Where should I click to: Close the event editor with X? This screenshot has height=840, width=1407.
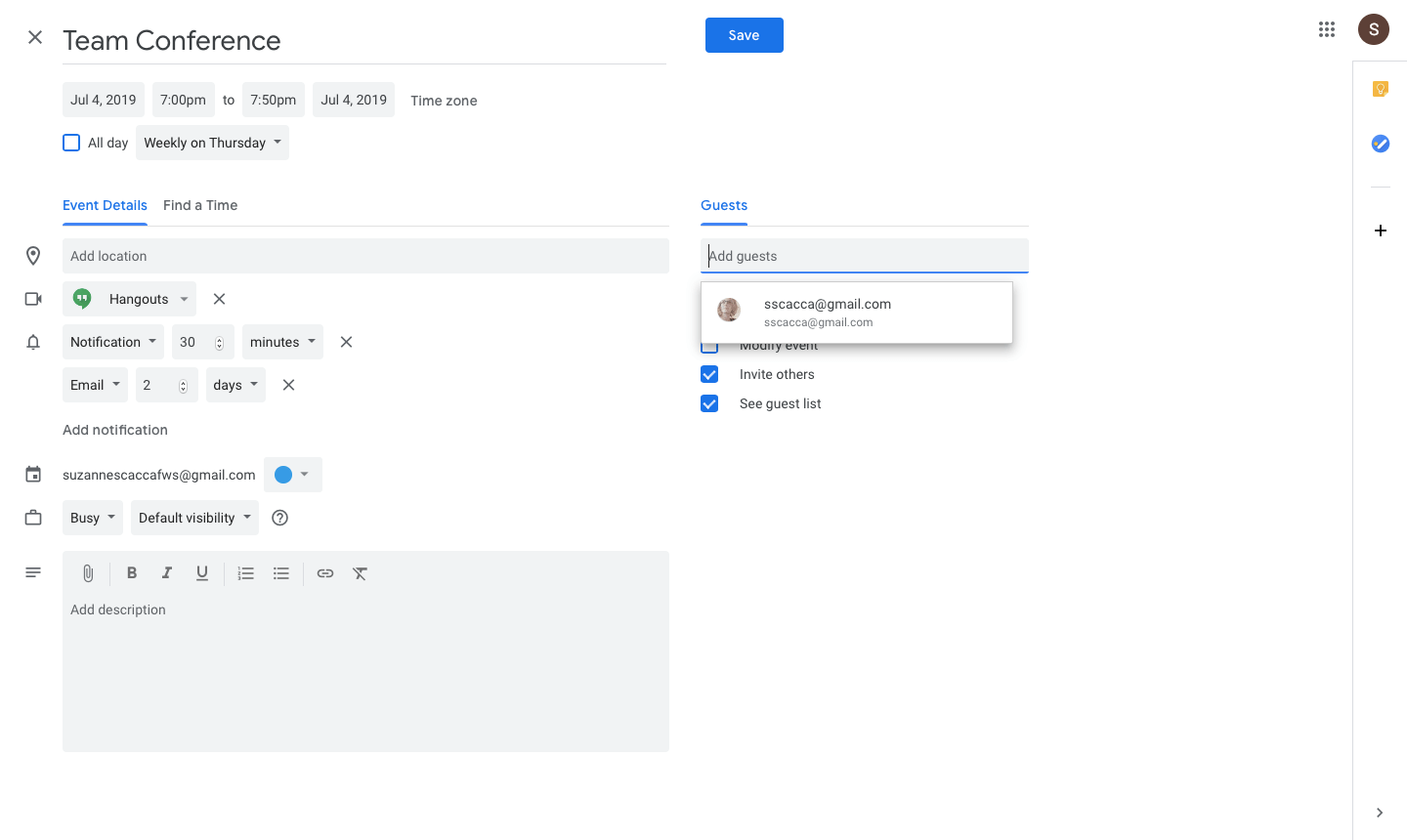(35, 37)
